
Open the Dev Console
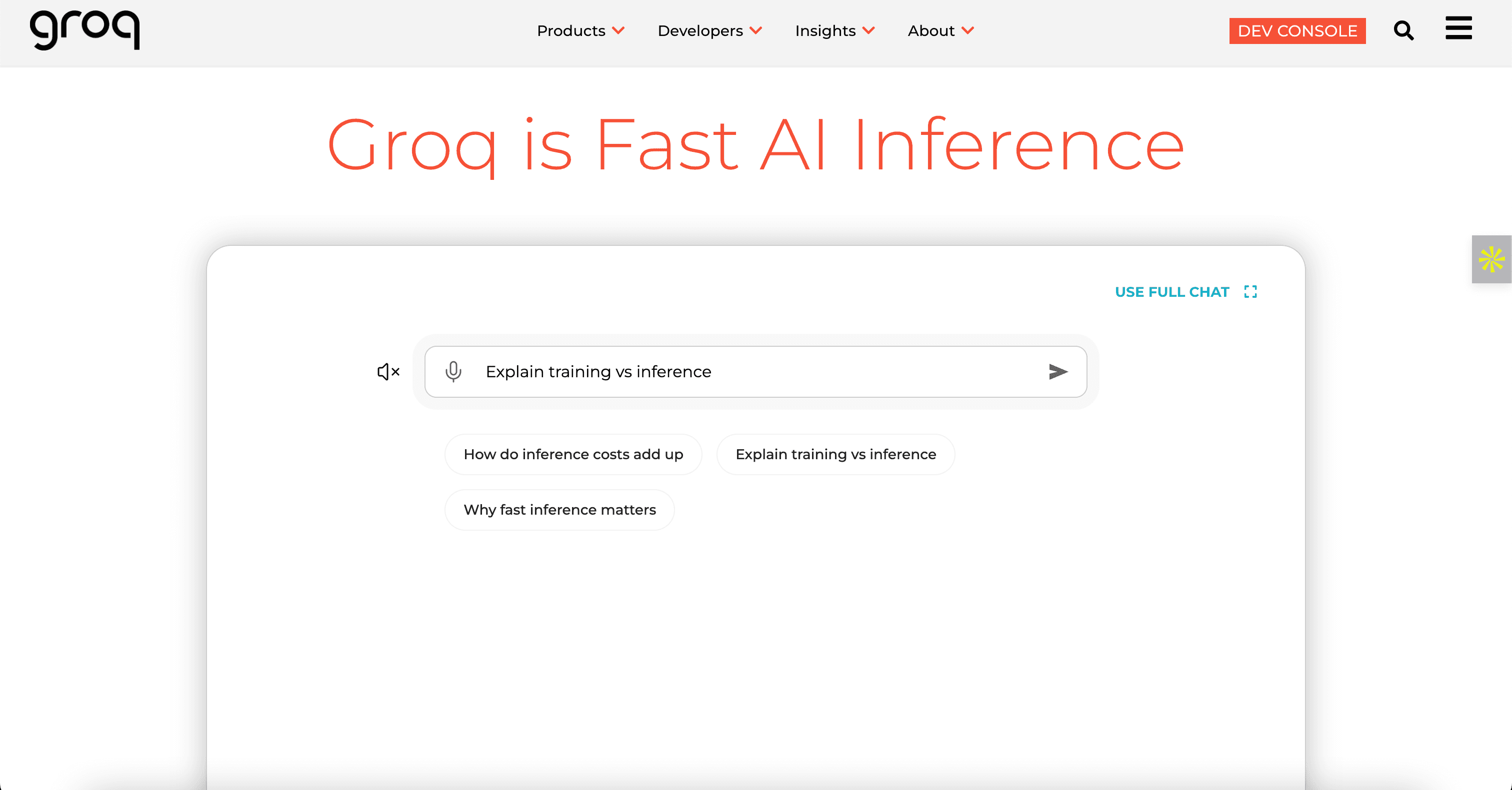coord(1297,31)
